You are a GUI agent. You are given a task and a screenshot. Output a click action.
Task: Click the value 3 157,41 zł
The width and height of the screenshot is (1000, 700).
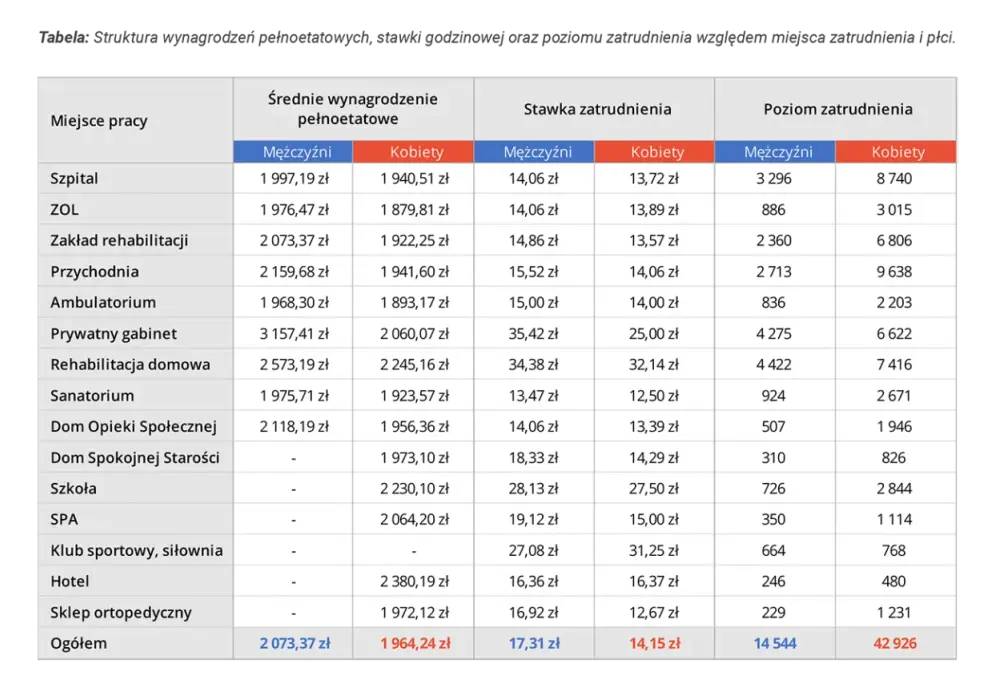(x=294, y=333)
